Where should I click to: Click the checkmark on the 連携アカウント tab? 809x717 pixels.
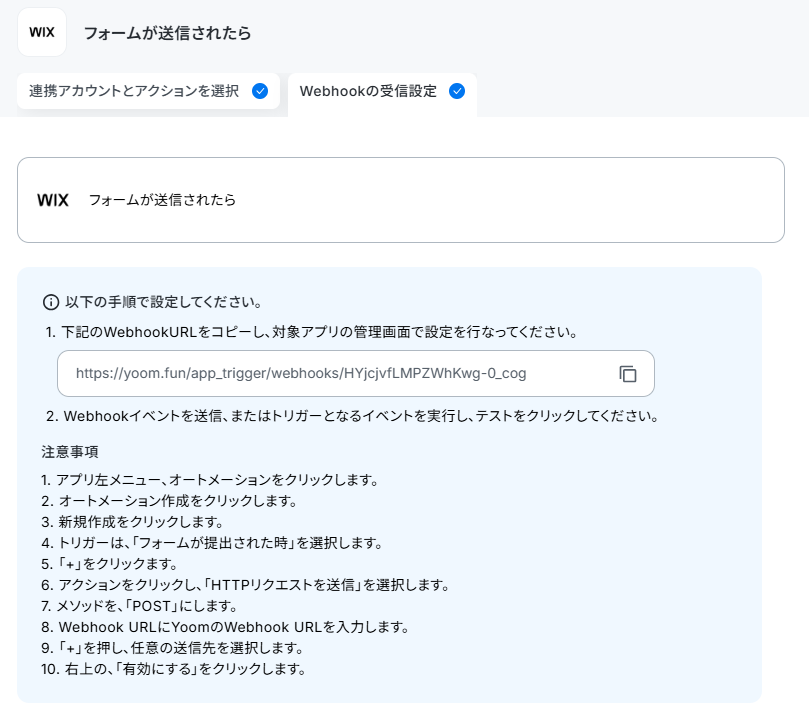pyautogui.click(x=260, y=91)
